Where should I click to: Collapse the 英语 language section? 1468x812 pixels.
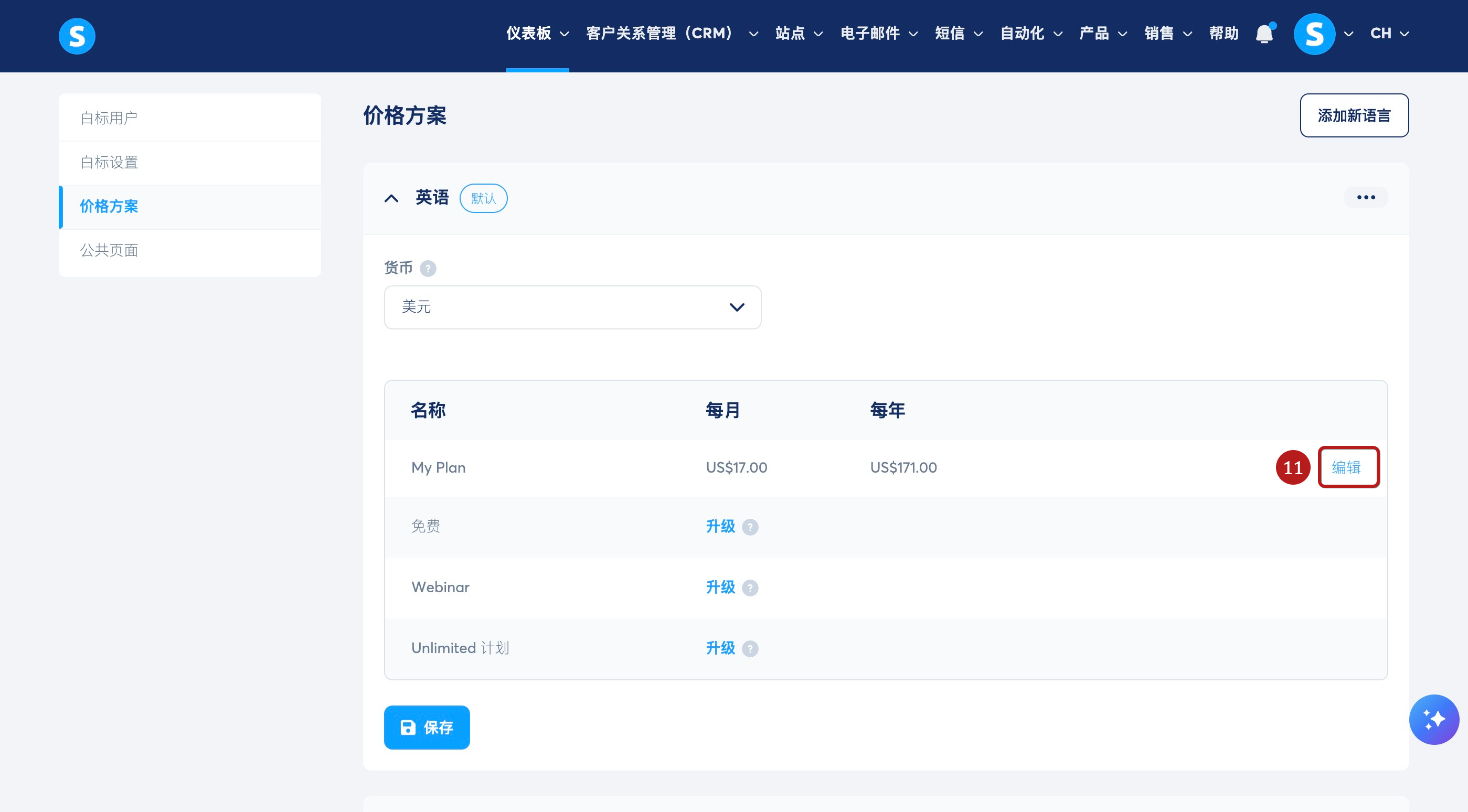391,198
